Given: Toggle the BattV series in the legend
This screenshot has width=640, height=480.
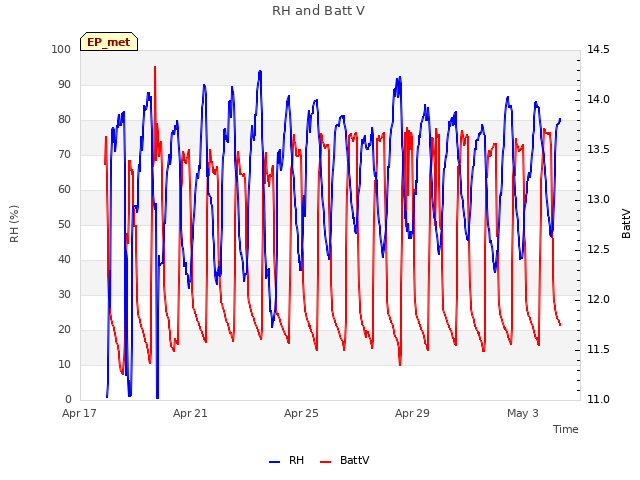Looking at the screenshot, I should point(345,460).
